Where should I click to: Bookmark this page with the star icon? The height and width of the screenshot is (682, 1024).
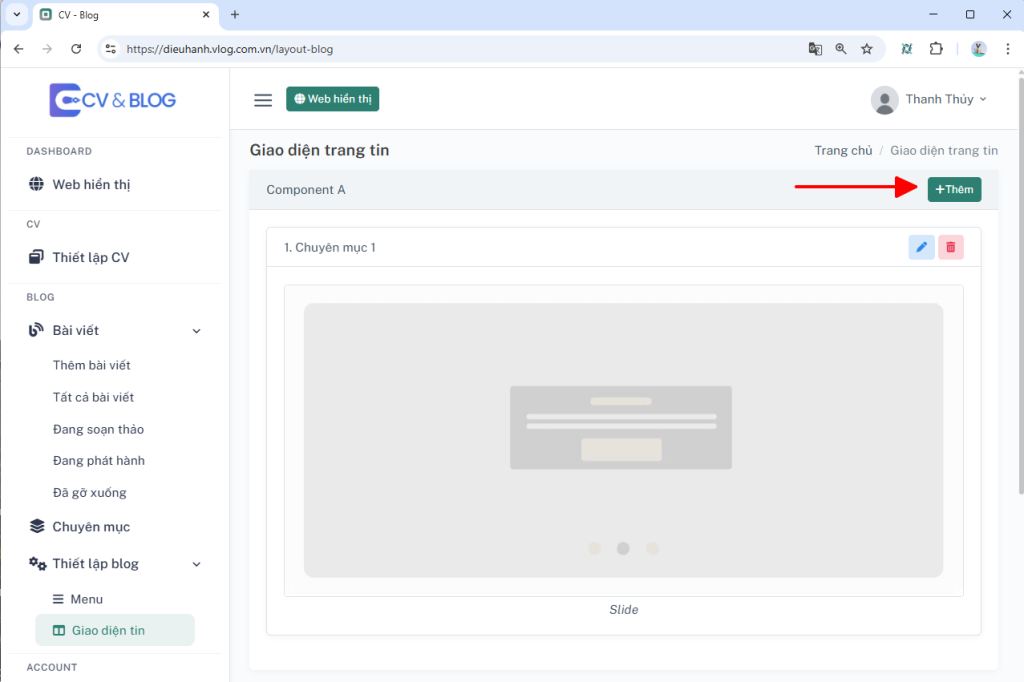(867, 49)
